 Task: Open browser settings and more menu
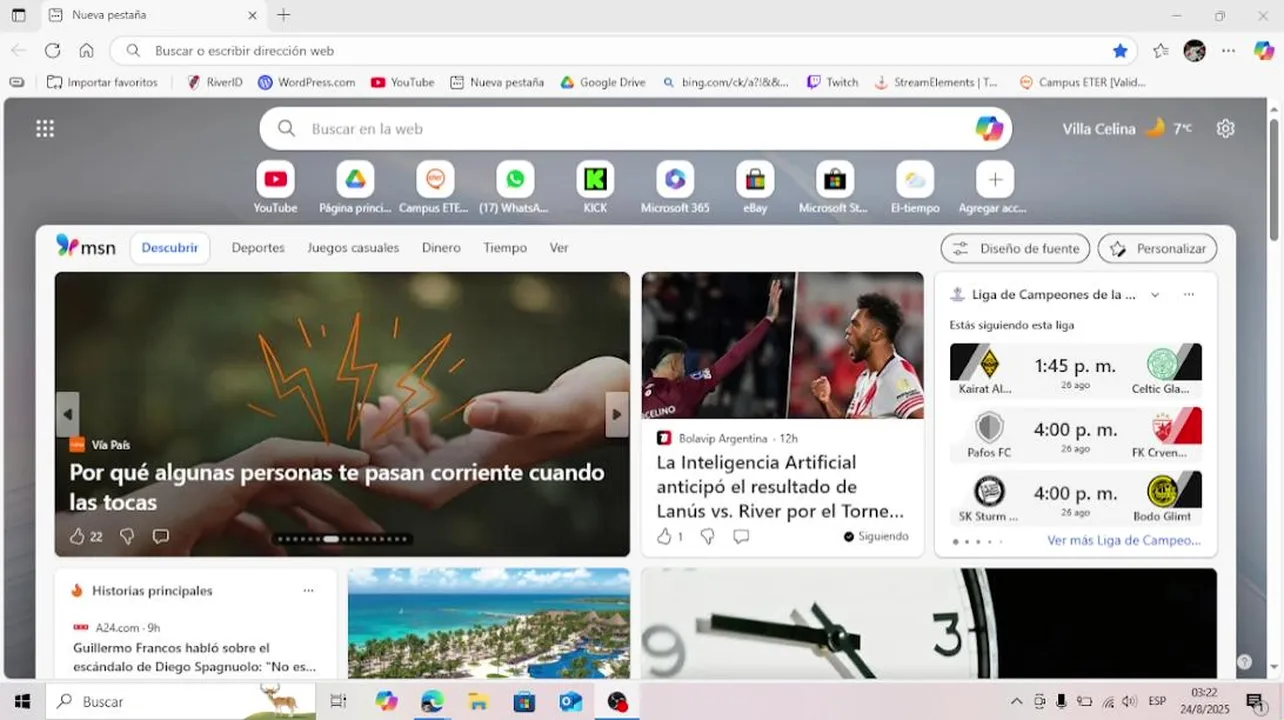(1228, 50)
